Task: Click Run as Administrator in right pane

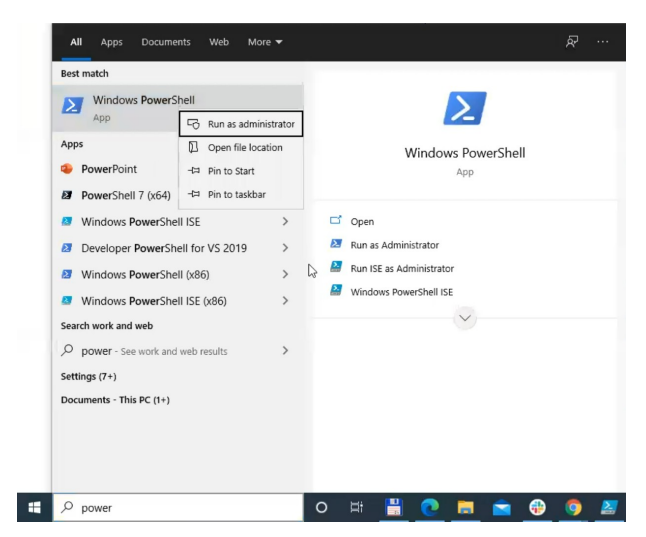Action: [394, 245]
